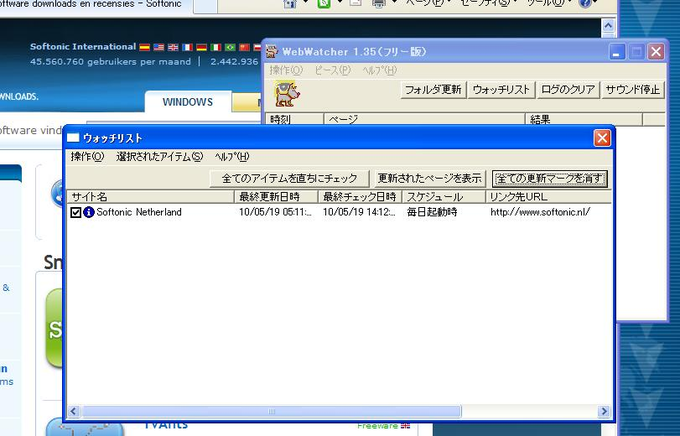
Task: Select the Italian flag on Softonic
Action: point(216,47)
